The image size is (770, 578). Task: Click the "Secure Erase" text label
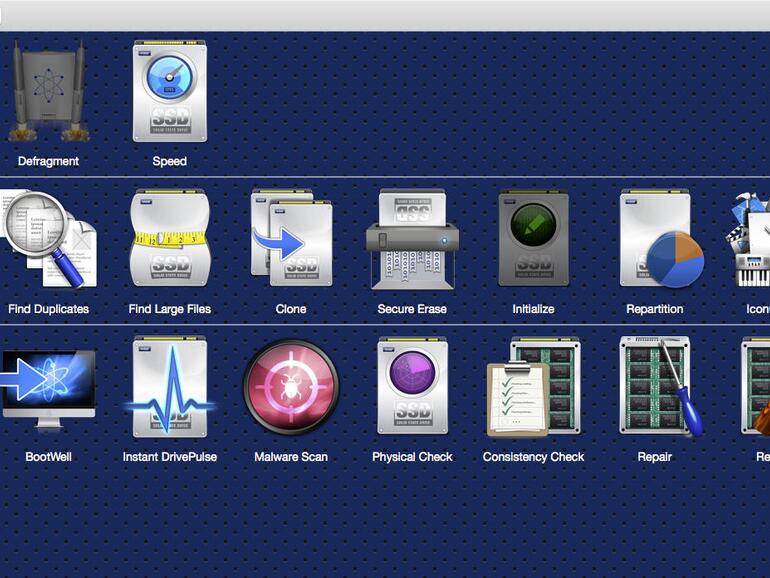point(412,309)
